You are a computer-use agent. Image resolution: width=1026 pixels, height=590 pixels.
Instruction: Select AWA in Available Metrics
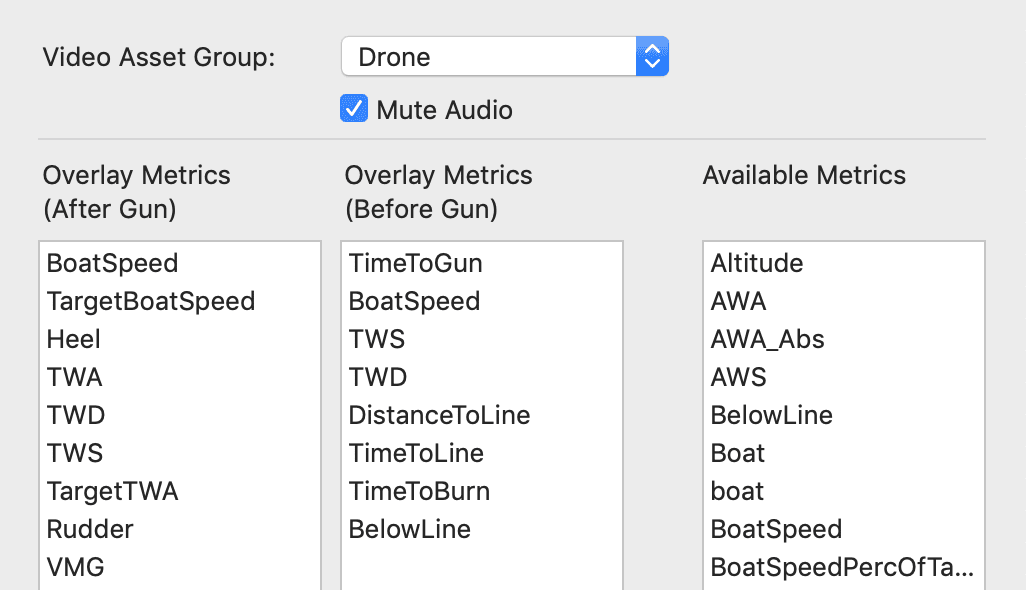pyautogui.click(x=844, y=301)
